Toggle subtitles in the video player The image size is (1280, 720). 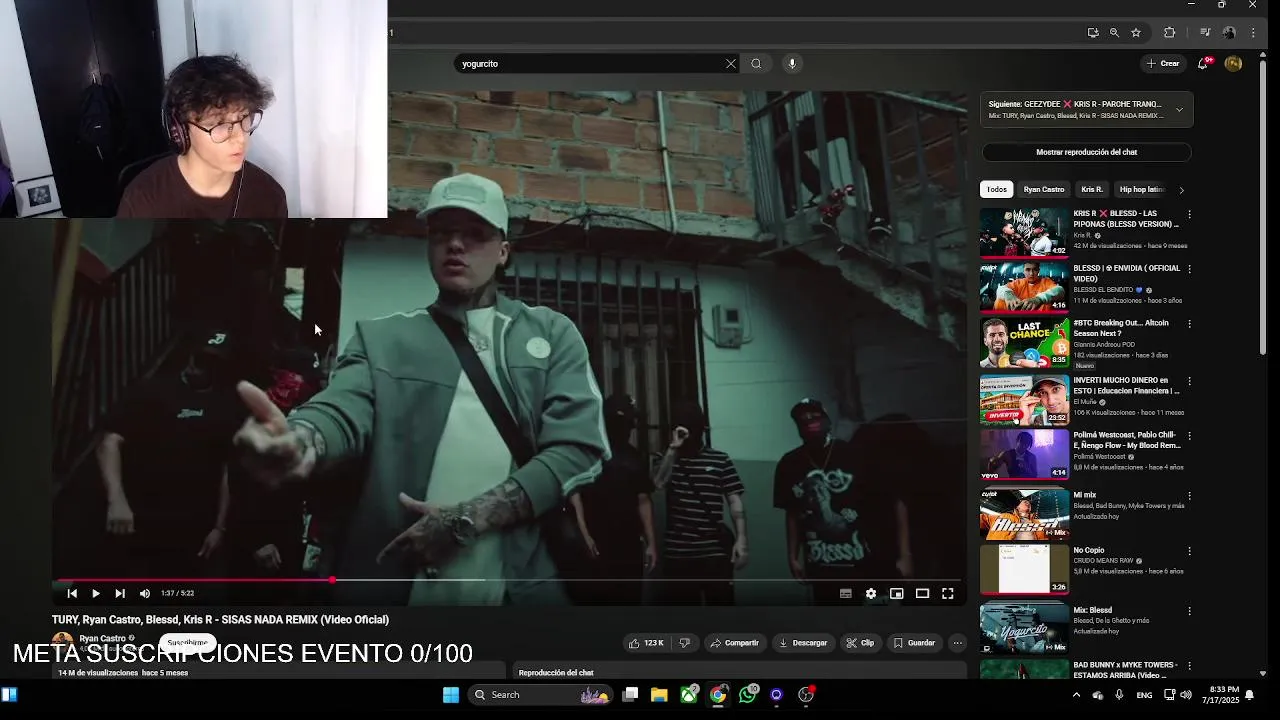[846, 593]
